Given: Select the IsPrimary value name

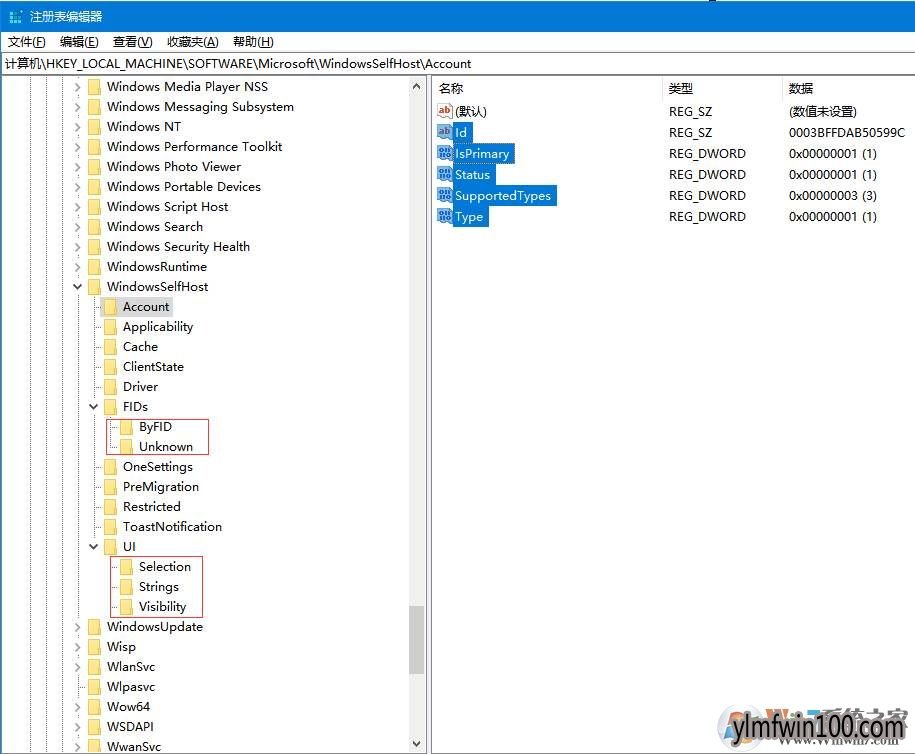Looking at the screenshot, I should [482, 153].
